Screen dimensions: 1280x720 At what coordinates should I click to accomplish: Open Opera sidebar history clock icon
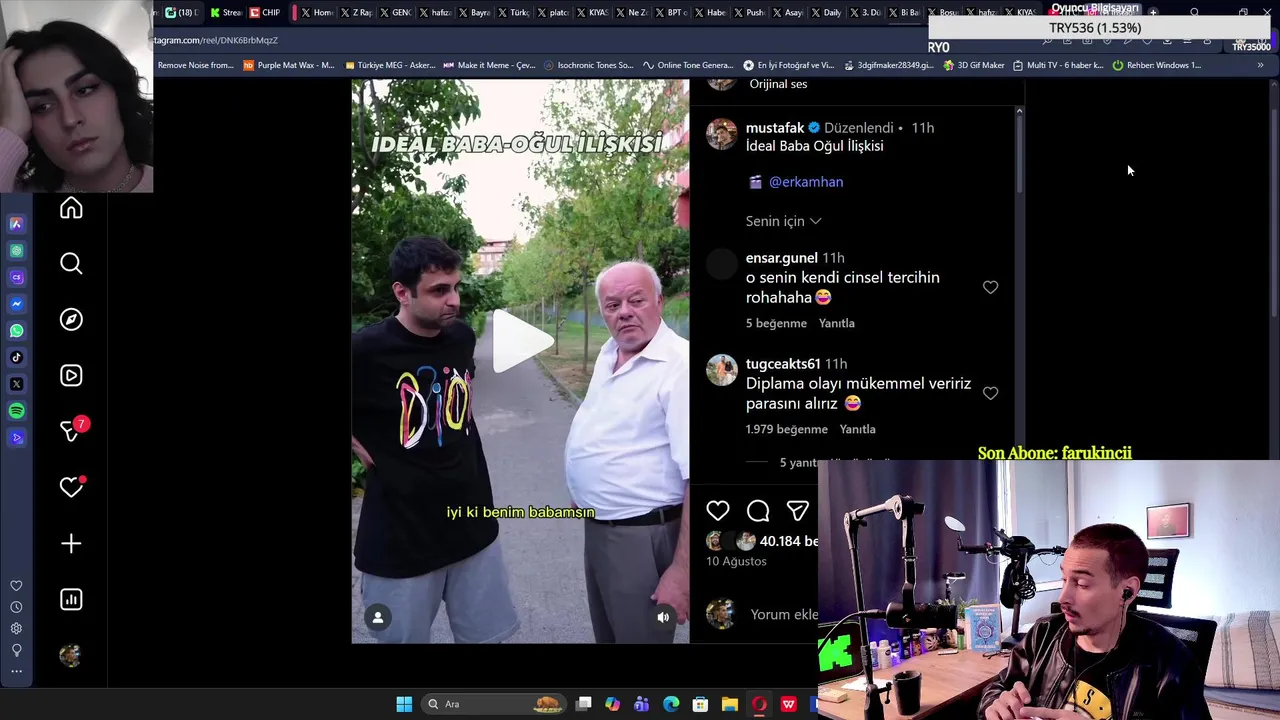coord(16,607)
